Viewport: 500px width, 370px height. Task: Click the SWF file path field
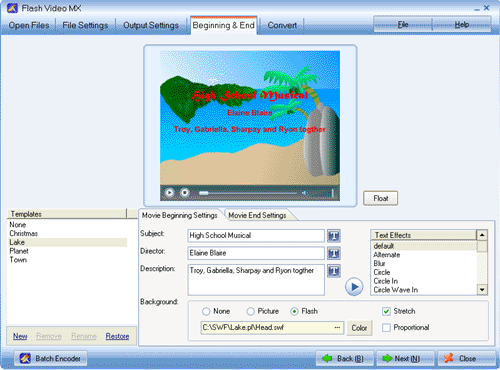pyautogui.click(x=267, y=328)
